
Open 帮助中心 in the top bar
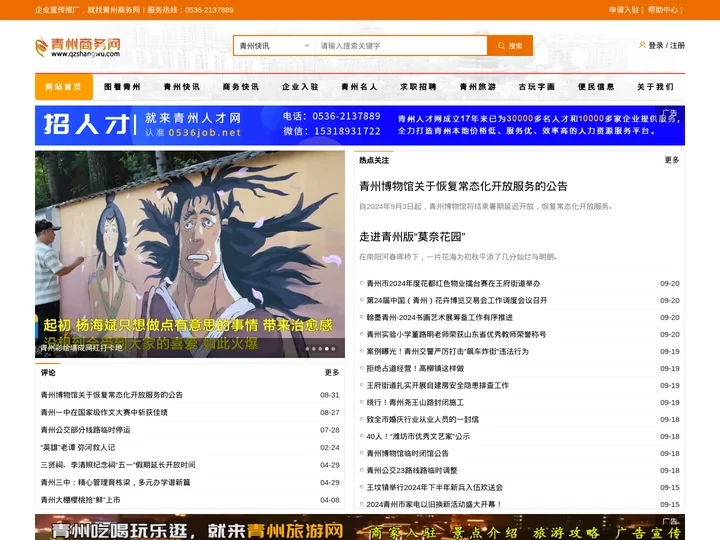pos(663,10)
